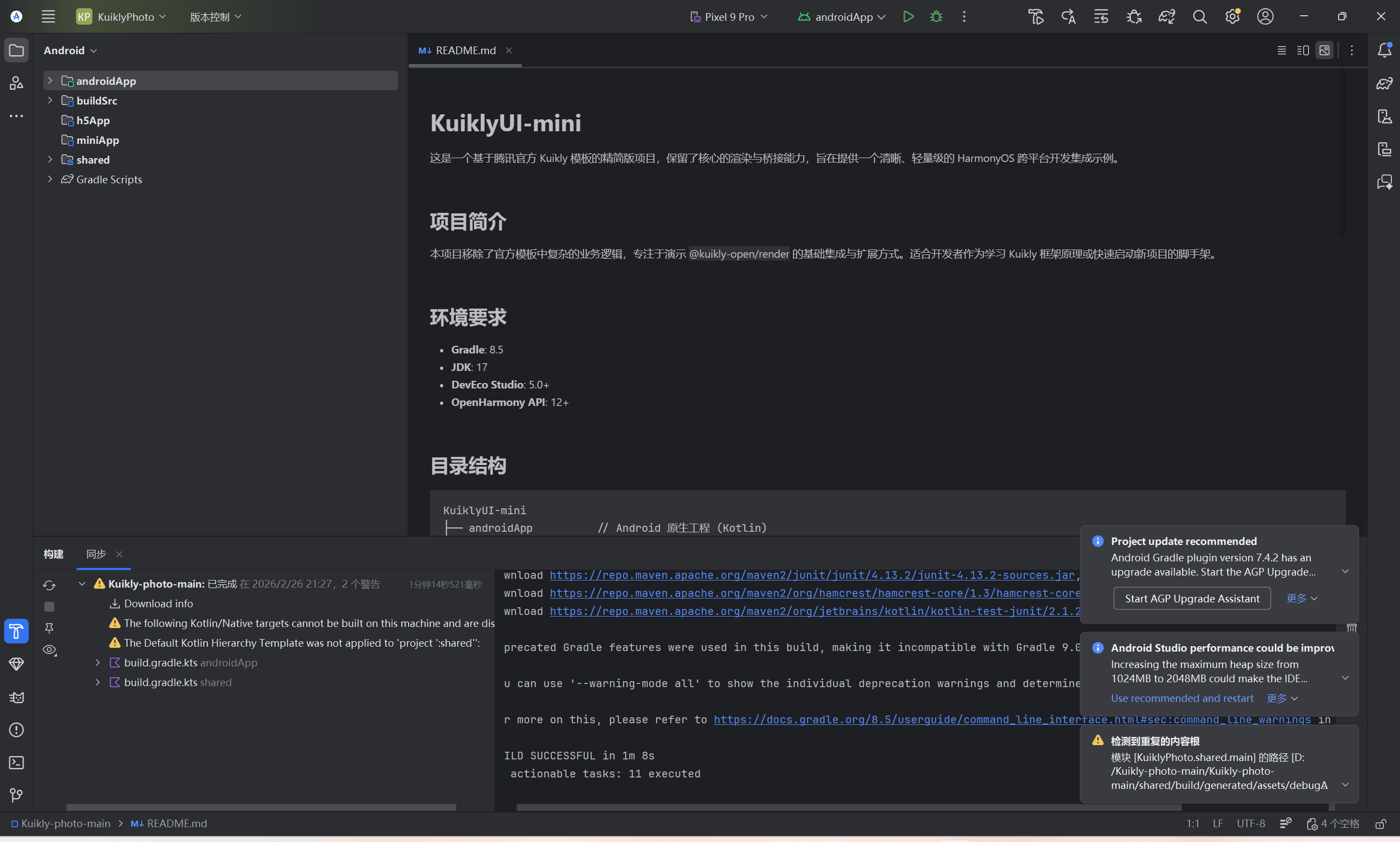The image size is (1400, 842).
Task: Toggle pin tab in build panel
Action: pyautogui.click(x=49, y=628)
